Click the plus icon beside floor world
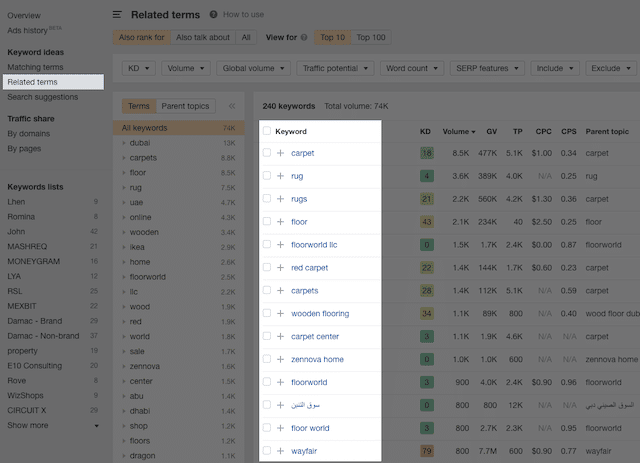The image size is (640, 463). tap(280, 427)
